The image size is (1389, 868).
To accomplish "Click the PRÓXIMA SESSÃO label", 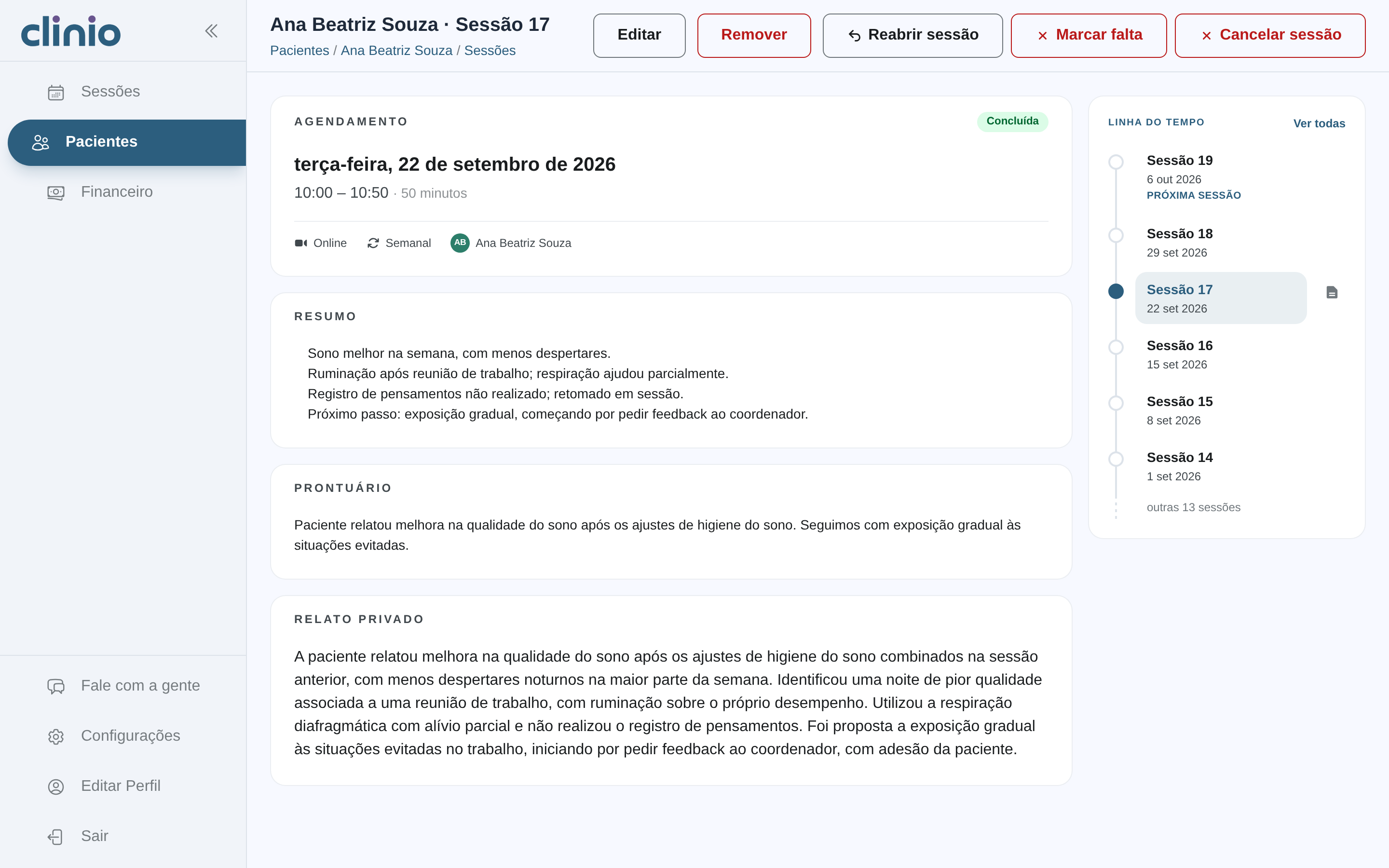I will point(1194,195).
